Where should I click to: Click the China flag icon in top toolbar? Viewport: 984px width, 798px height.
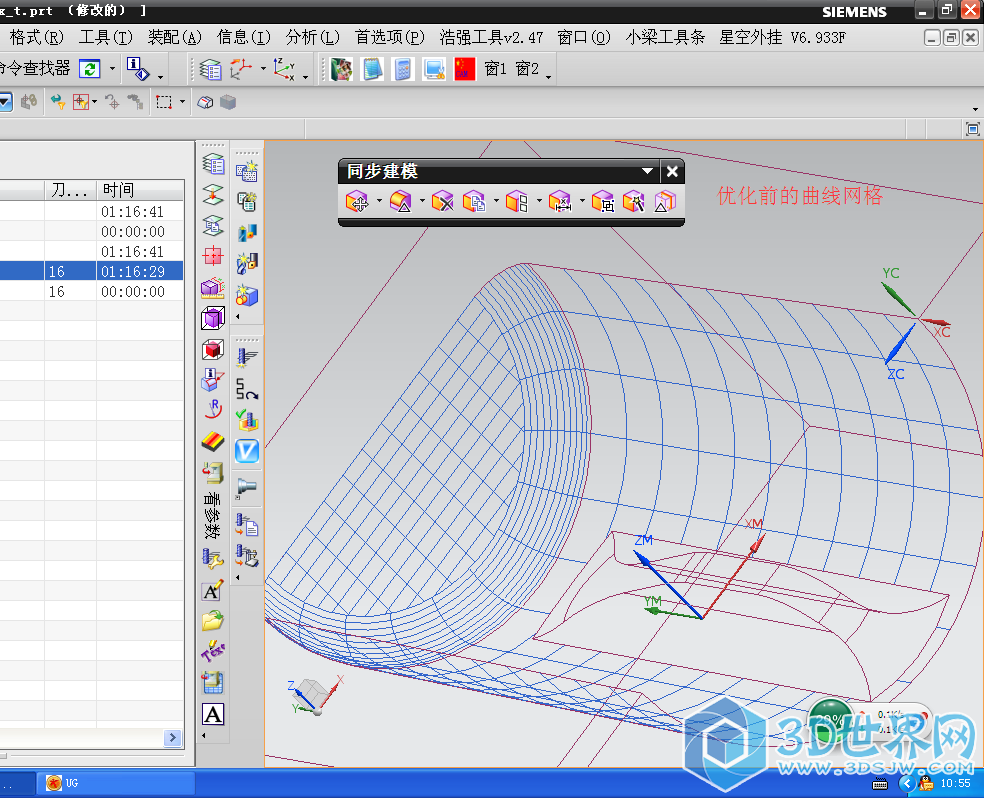[x=464, y=69]
